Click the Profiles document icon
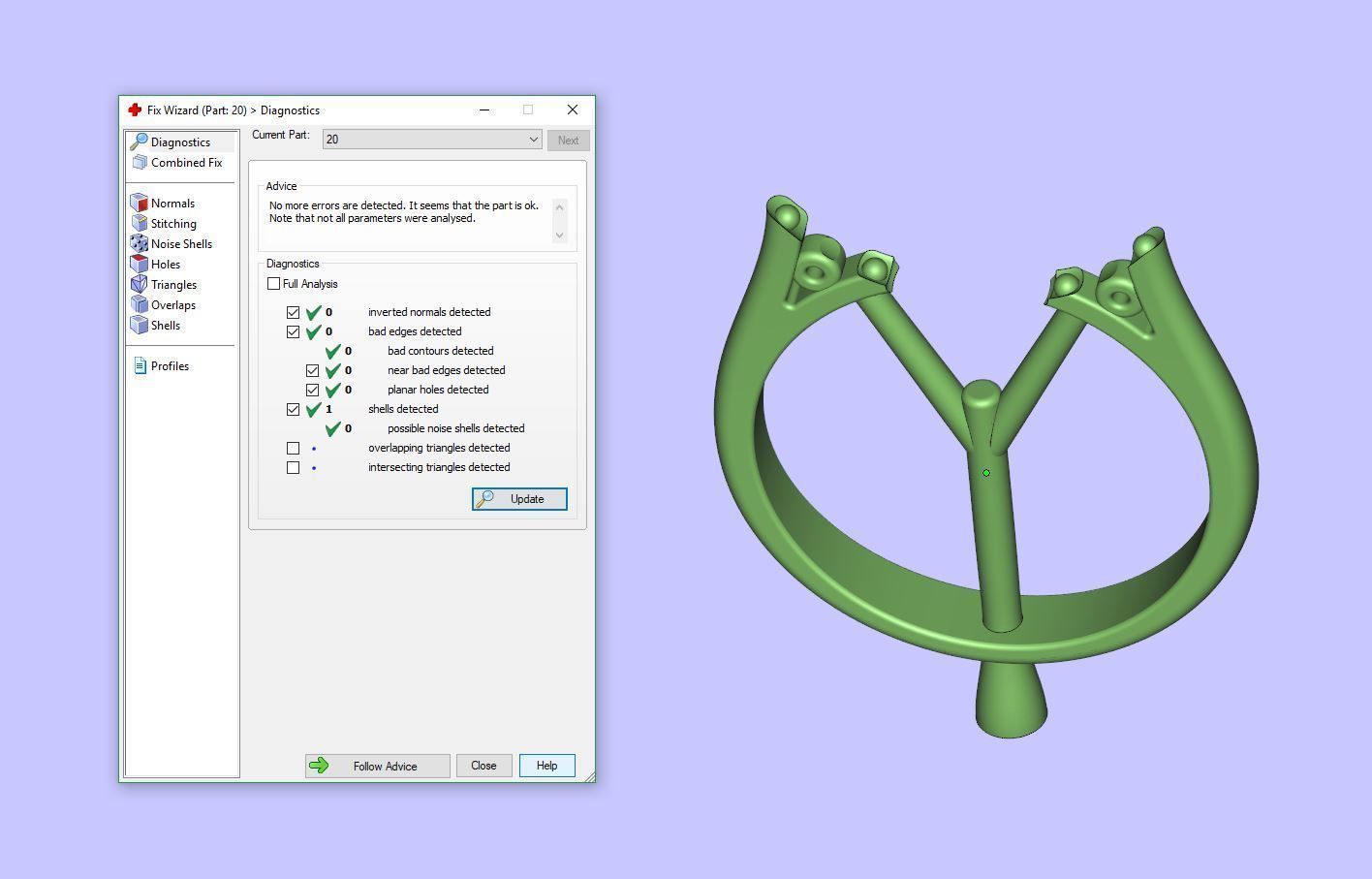This screenshot has width=1372, height=879. click(x=140, y=366)
